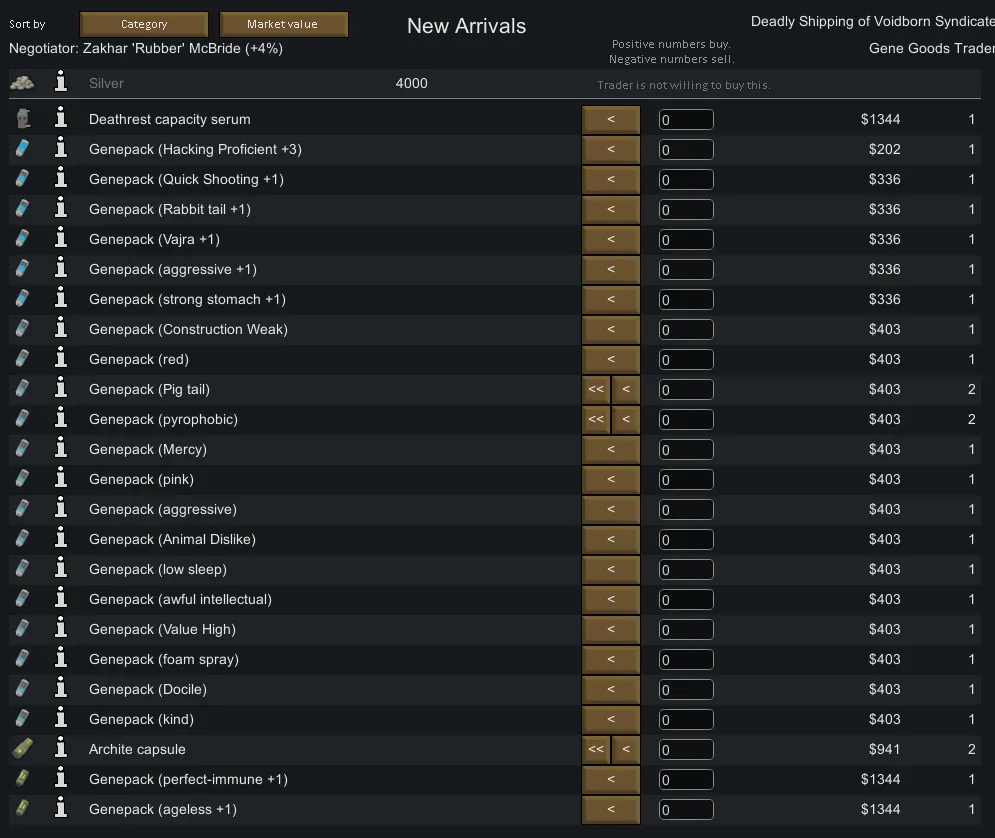The image size is (995, 838).
Task: Click quantity field for Genepack (Vajra +1)
Action: (x=686, y=240)
